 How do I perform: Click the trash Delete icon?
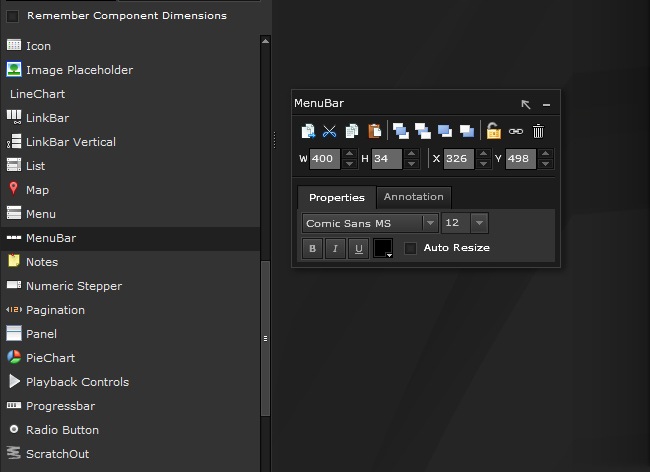tap(538, 131)
